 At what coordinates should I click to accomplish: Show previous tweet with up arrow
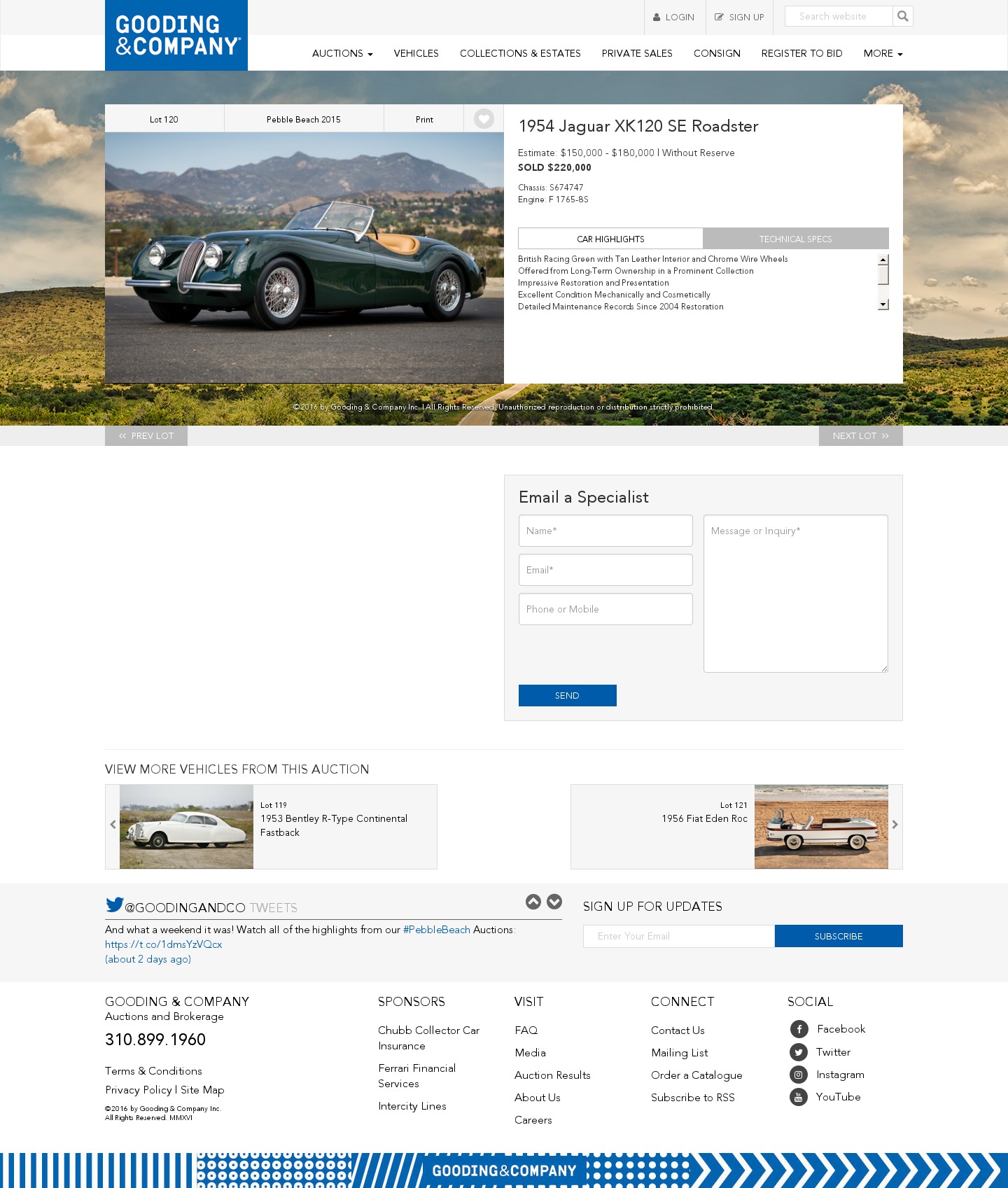coord(533,902)
